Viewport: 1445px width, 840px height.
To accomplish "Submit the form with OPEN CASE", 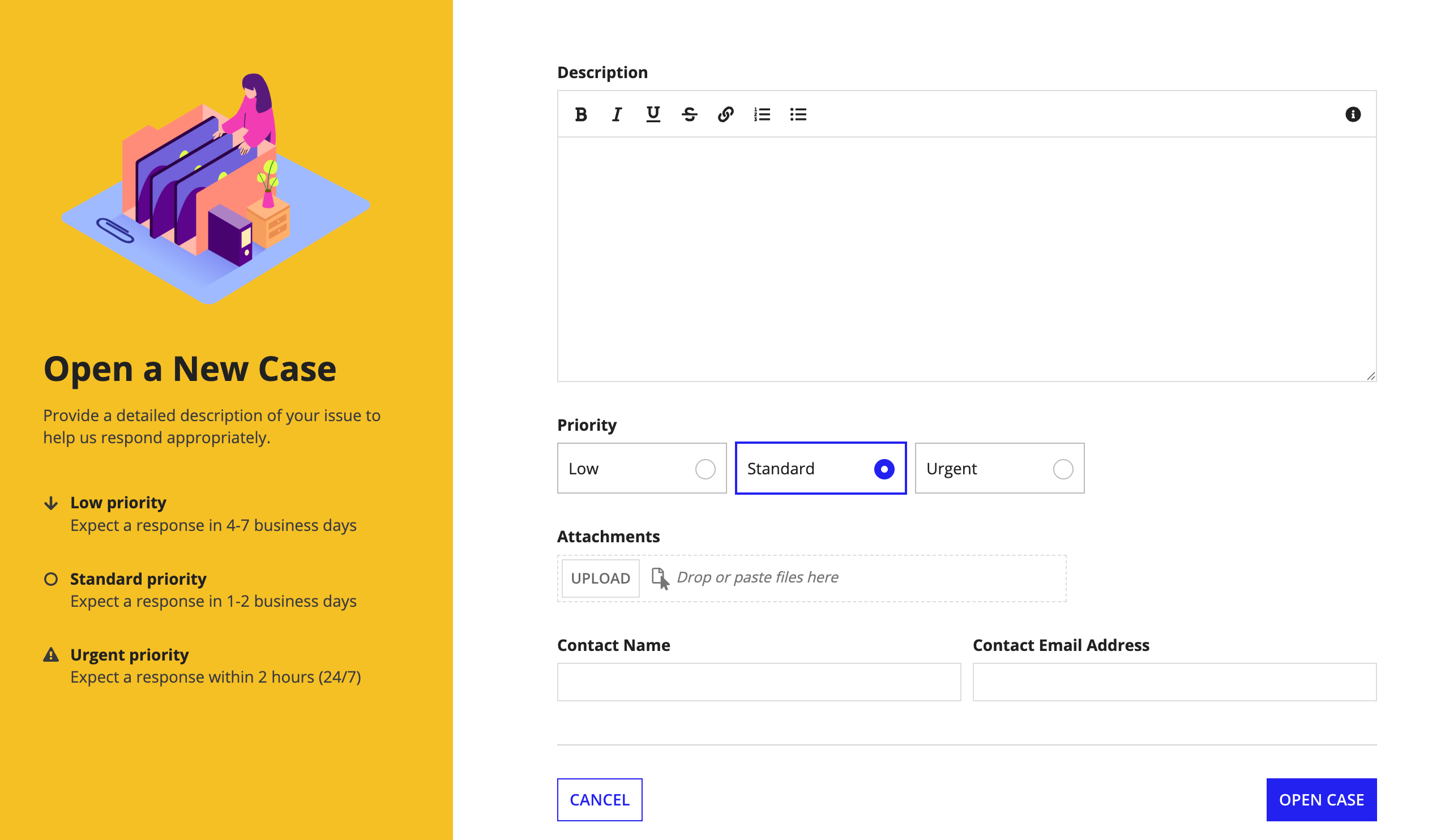I will (1321, 799).
